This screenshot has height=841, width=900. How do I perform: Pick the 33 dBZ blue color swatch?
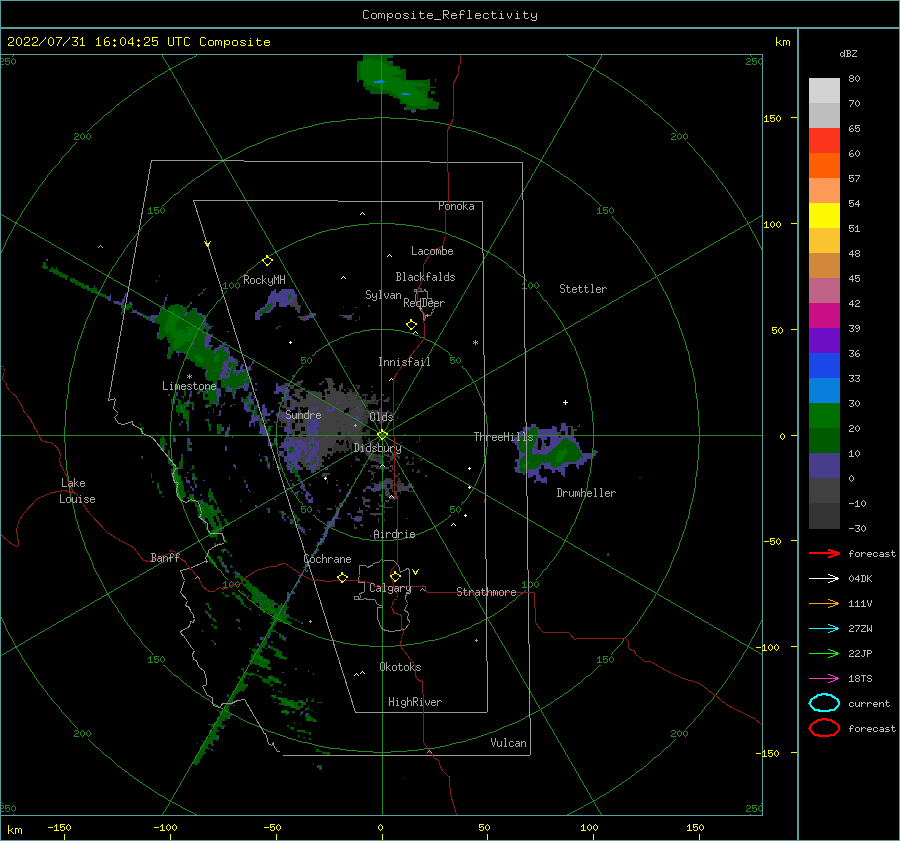tap(824, 390)
